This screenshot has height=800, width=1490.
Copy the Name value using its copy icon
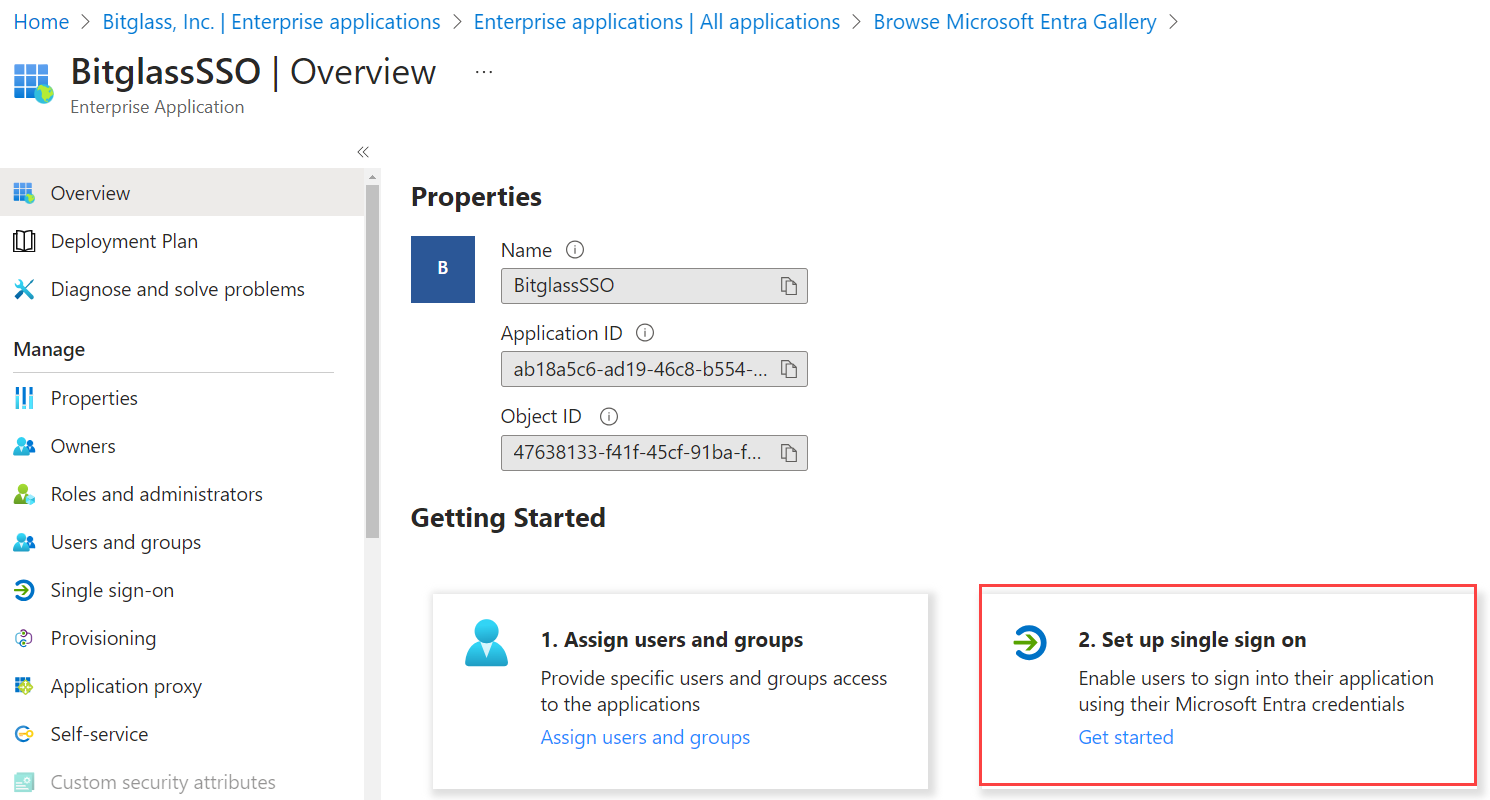[789, 286]
